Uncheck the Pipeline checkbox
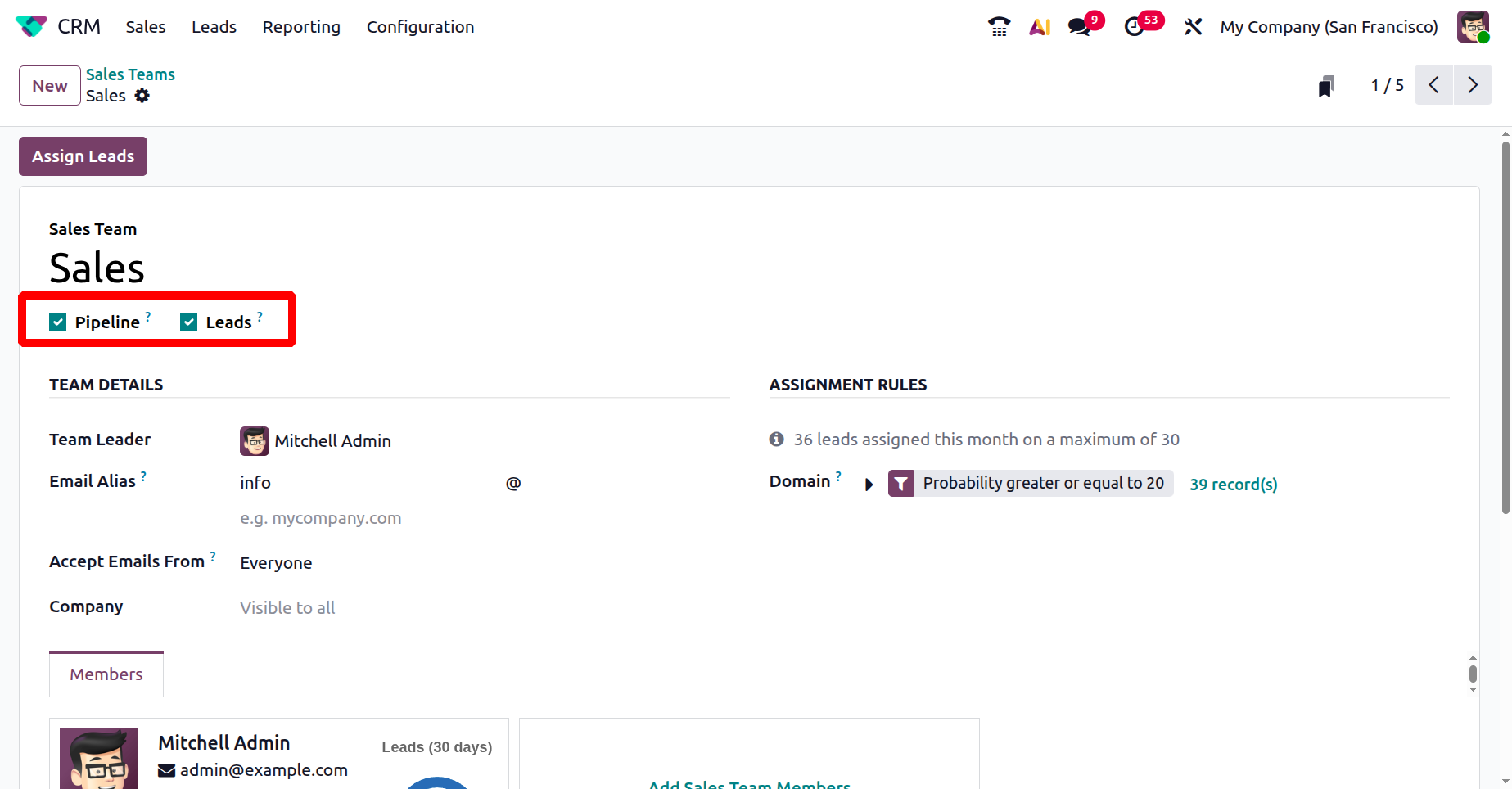This screenshot has width=1512, height=789. pyautogui.click(x=57, y=322)
